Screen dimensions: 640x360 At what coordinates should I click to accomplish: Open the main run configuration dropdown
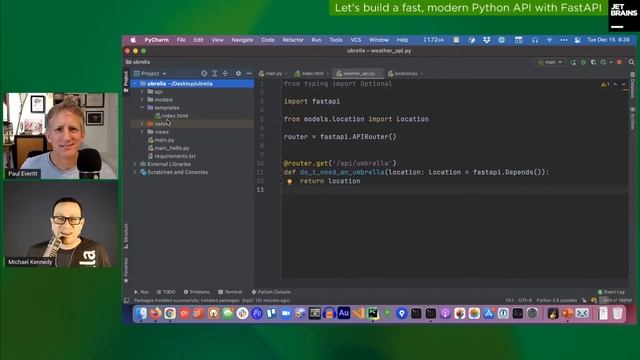(x=550, y=62)
